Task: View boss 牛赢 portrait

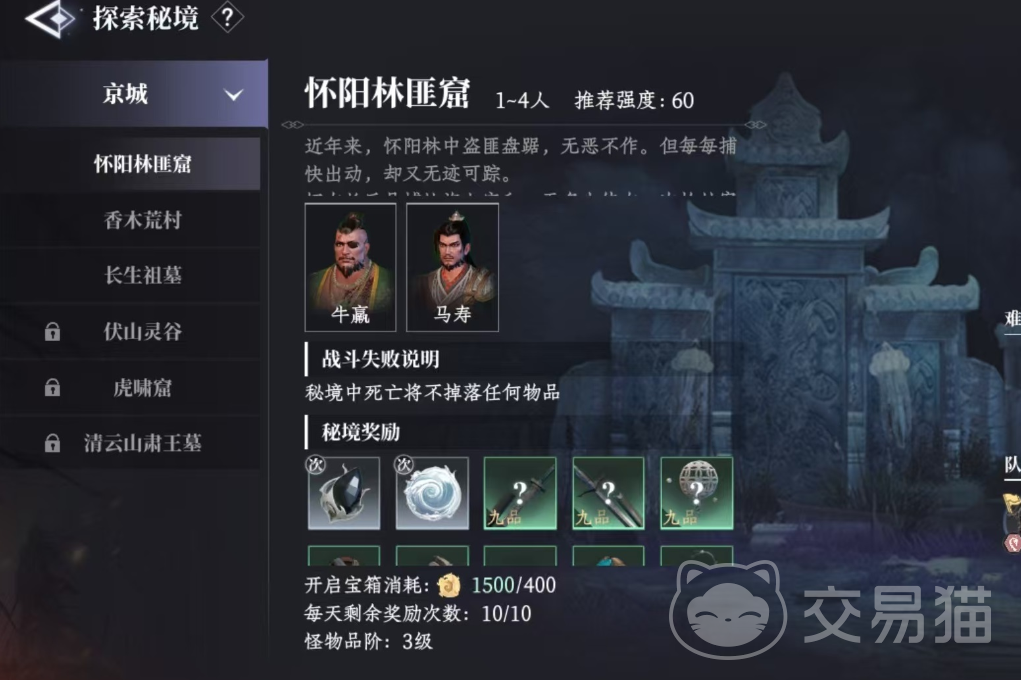Action: [350, 267]
